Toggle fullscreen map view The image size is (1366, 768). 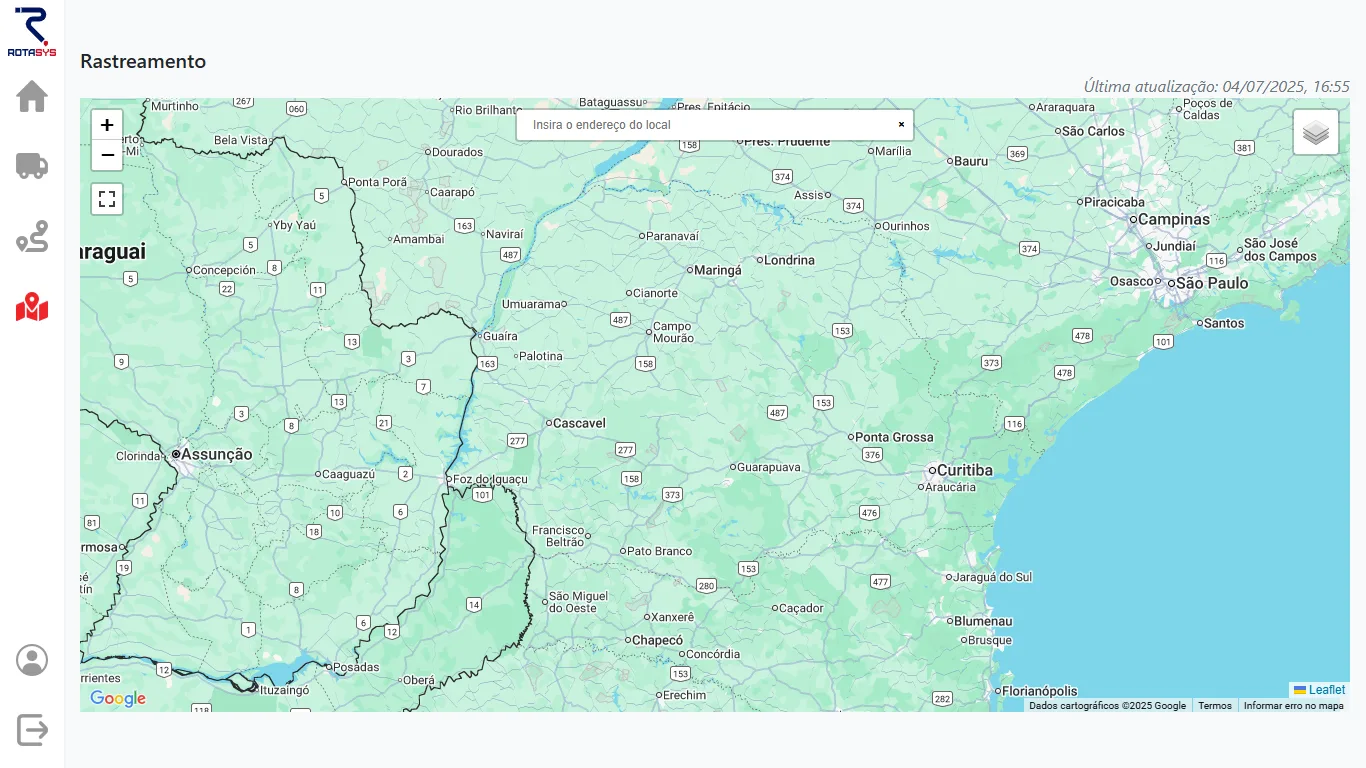(107, 199)
